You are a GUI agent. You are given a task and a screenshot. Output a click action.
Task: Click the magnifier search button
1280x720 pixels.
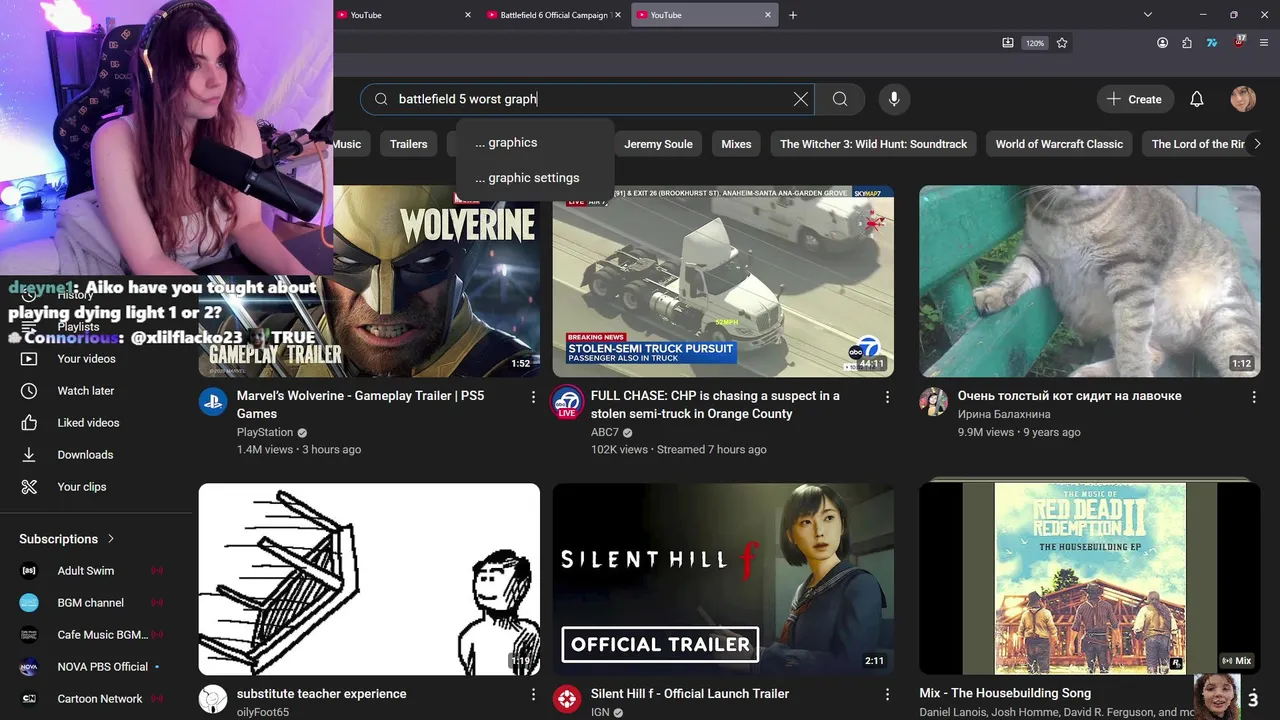(x=840, y=99)
